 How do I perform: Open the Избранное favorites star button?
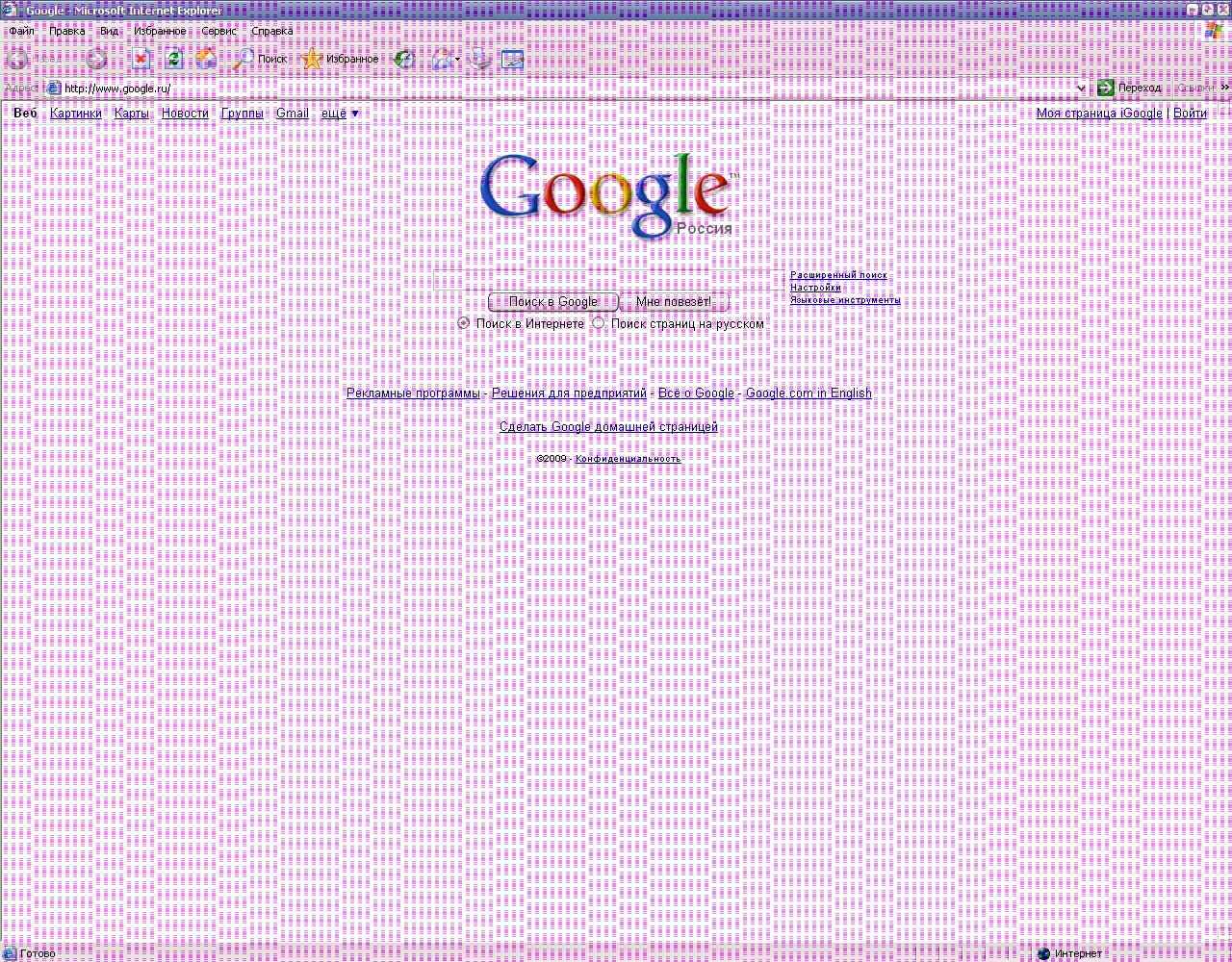click(341, 60)
